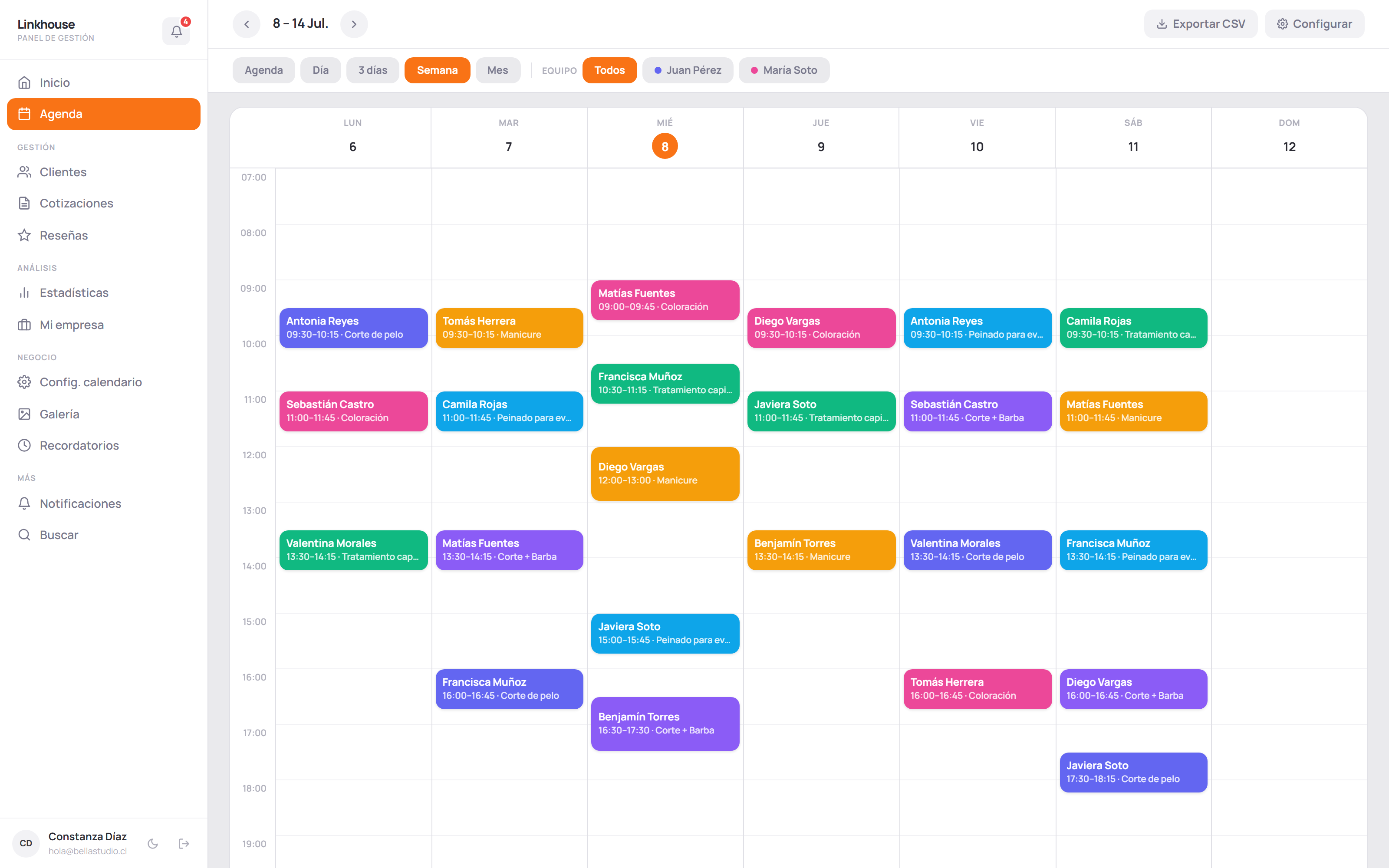Screen dimensions: 1389x868
Task: Go to the previous week
Action: click(x=246, y=24)
